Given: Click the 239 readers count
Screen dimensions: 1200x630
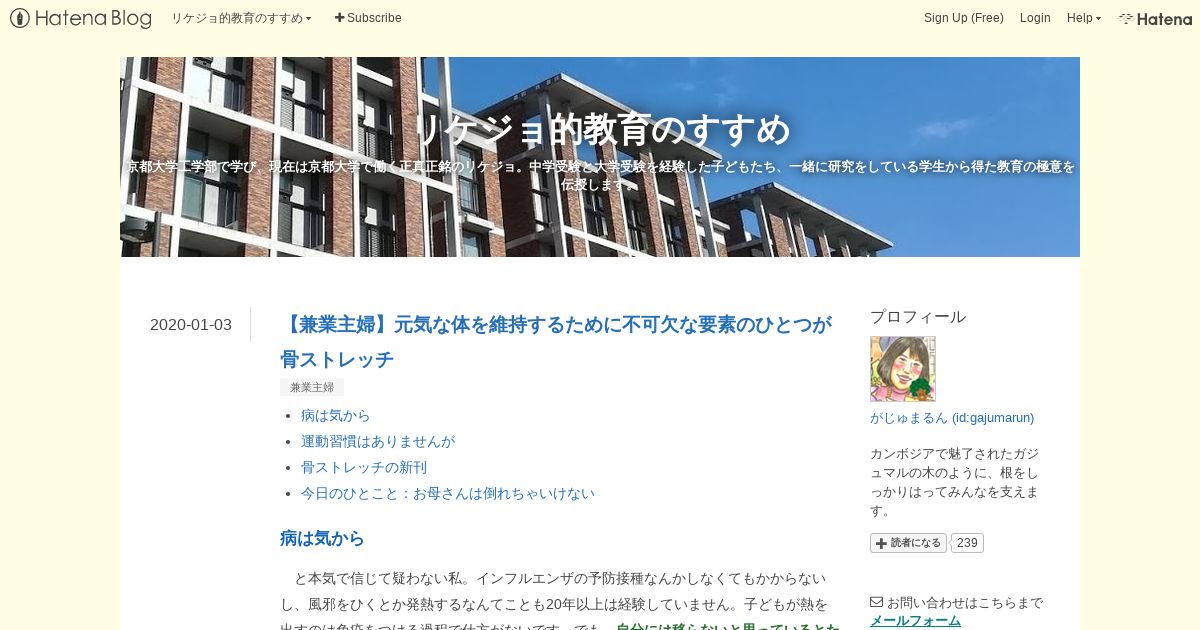Looking at the screenshot, I should [x=967, y=543].
